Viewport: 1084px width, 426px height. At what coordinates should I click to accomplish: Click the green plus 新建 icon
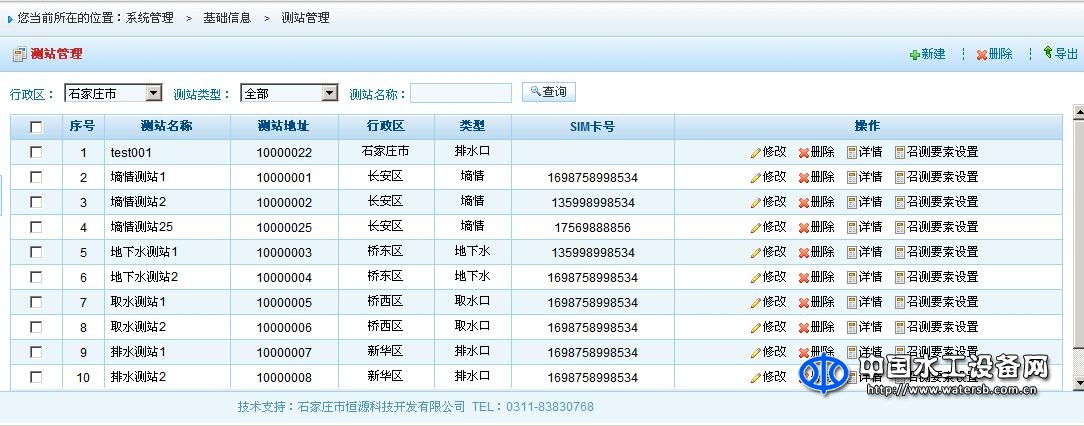(x=914, y=55)
